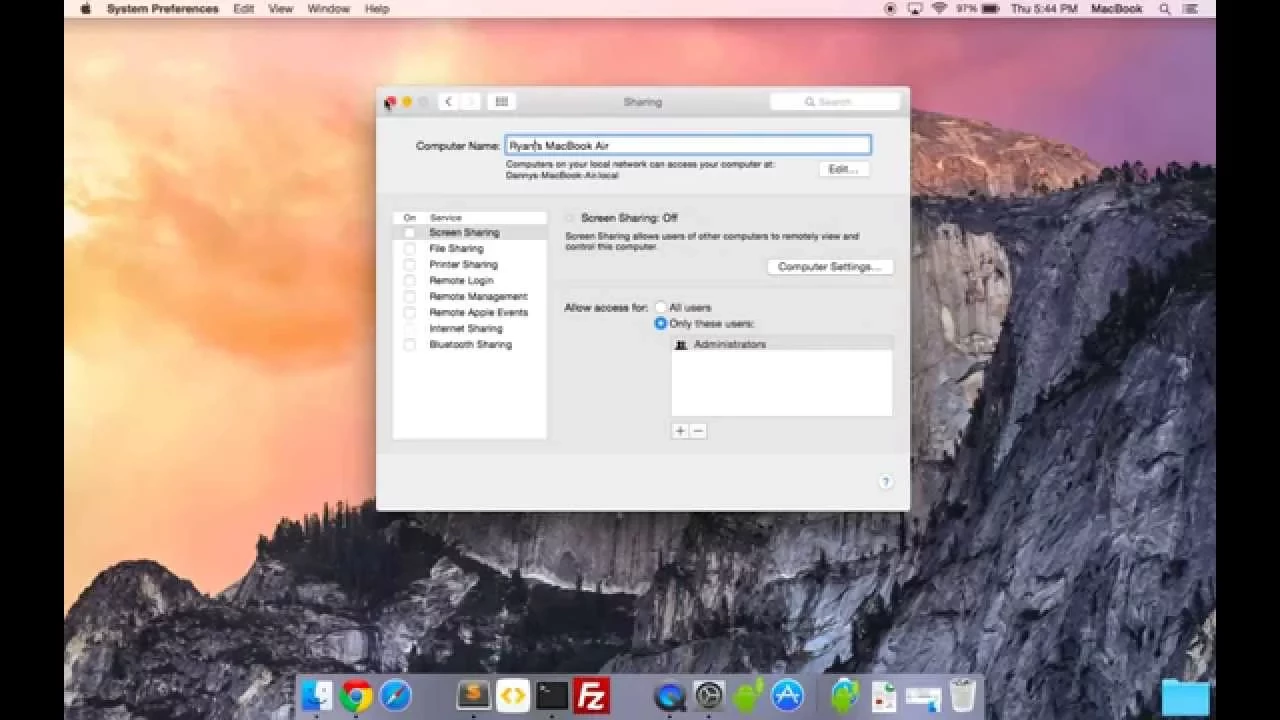The width and height of the screenshot is (1280, 720).
Task: Select Internet Sharing in the service list
Action: click(470, 329)
